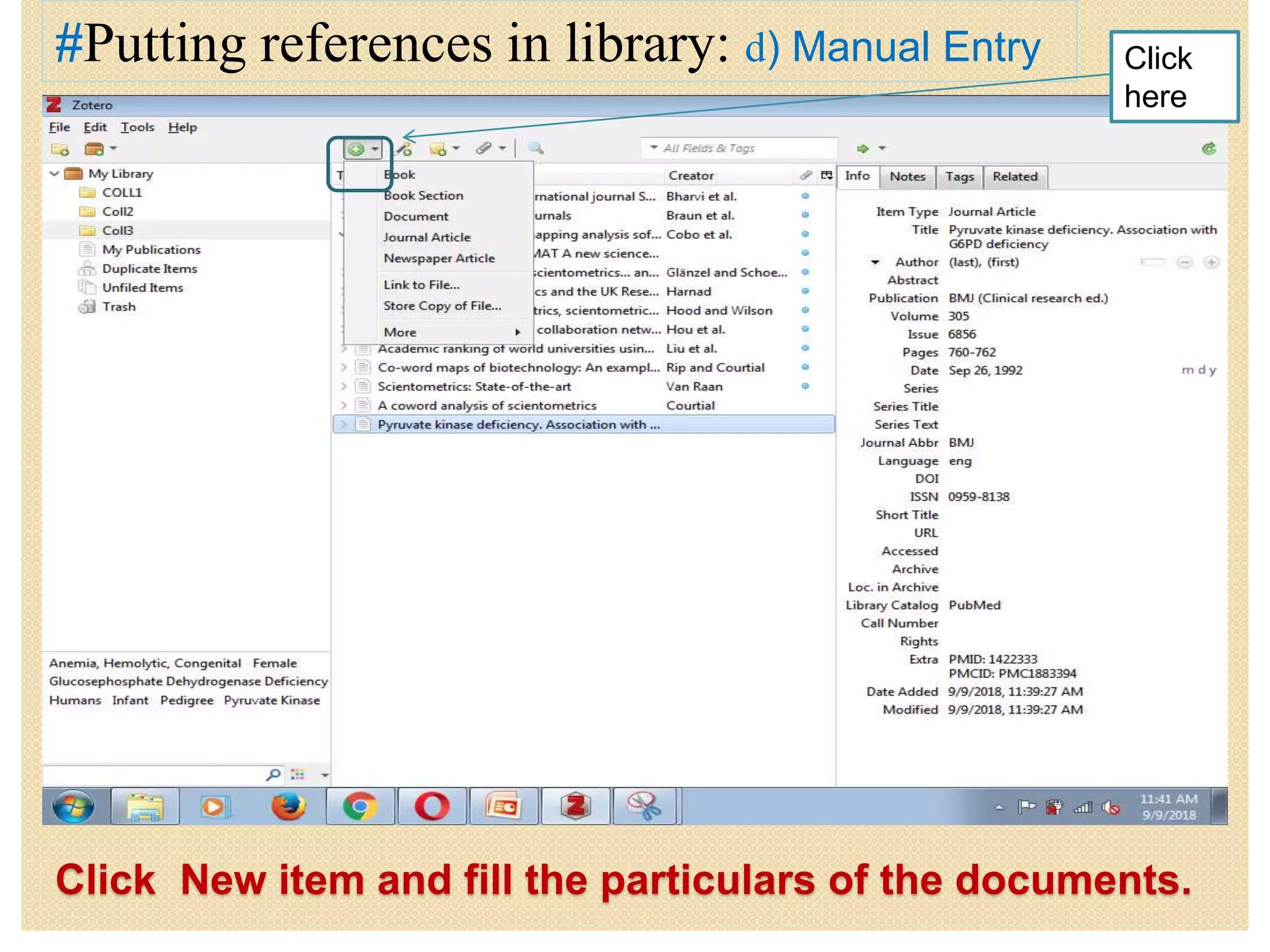Viewport: 1270px width, 952px height.
Task: Click the system tray volume icon
Action: (x=1111, y=807)
